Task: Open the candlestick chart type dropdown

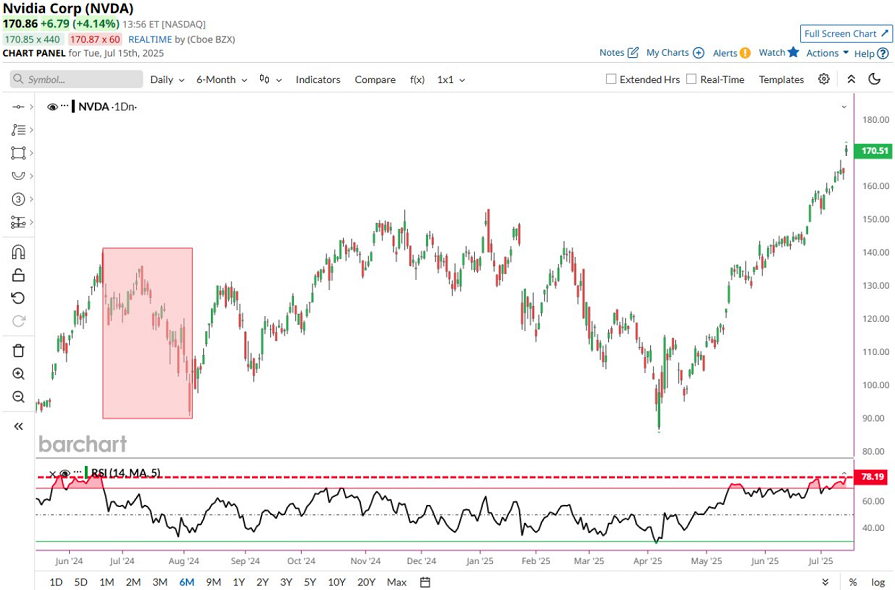Action: click(271, 79)
